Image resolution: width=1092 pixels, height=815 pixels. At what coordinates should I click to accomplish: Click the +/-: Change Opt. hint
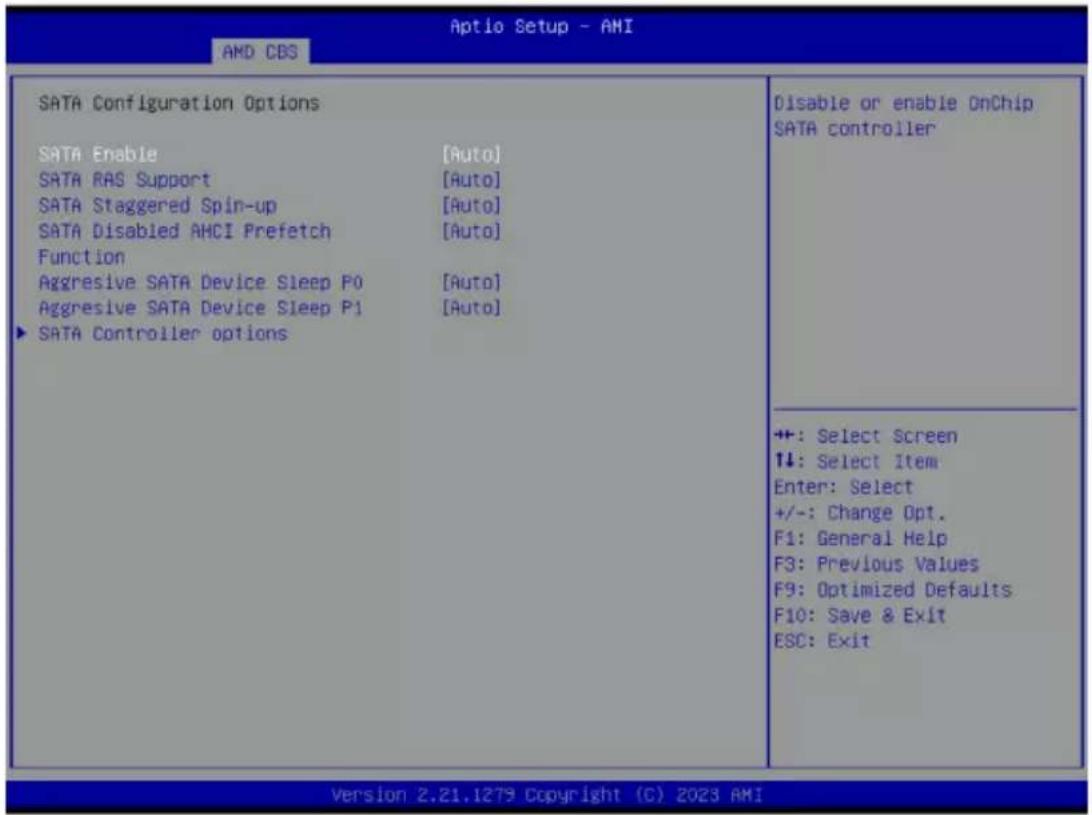[860, 513]
